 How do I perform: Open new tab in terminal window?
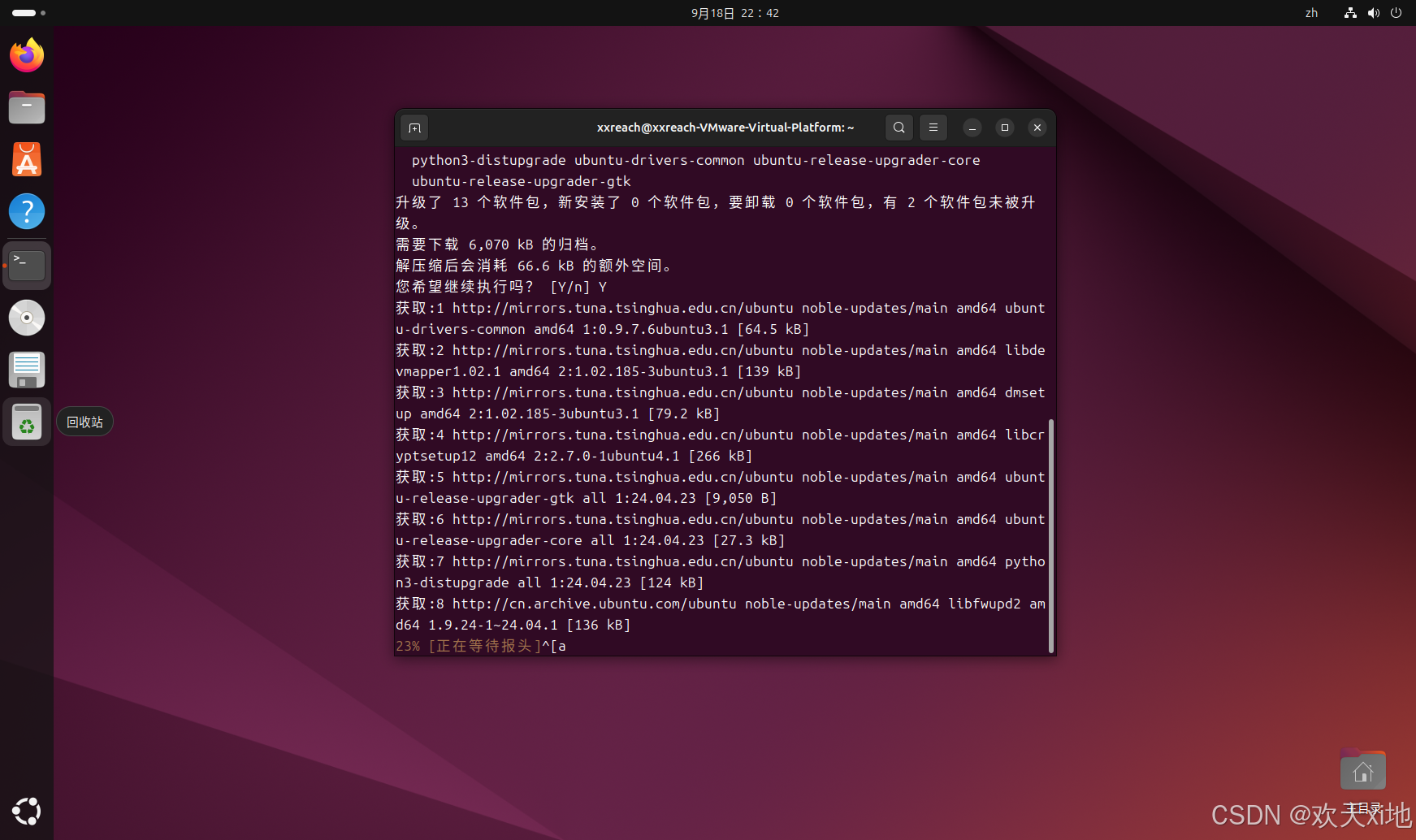(414, 128)
